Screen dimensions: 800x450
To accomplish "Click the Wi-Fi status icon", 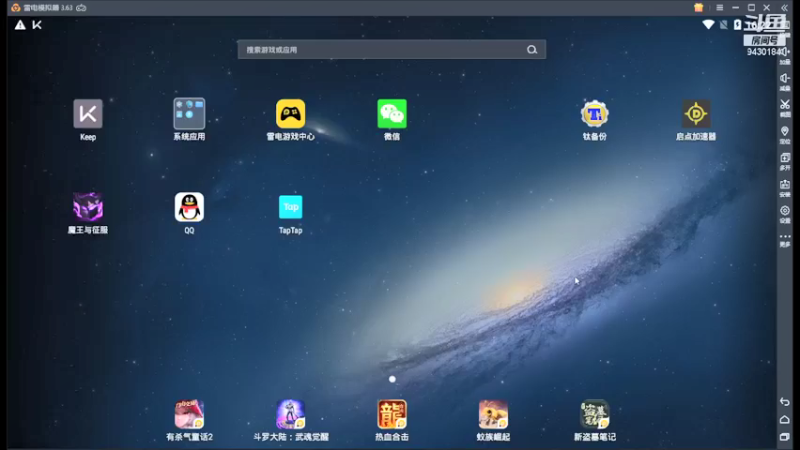I will tap(708, 24).
